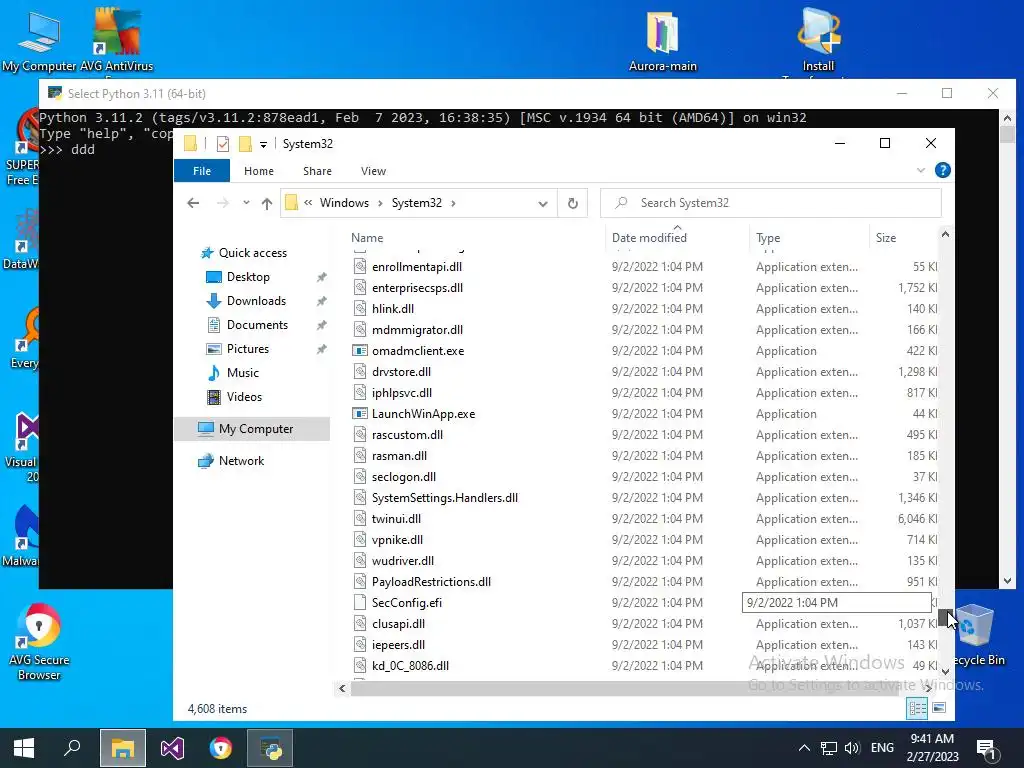The image size is (1024, 768).
Task: Click the horizontal scrollbar left arrow
Action: coord(342,688)
